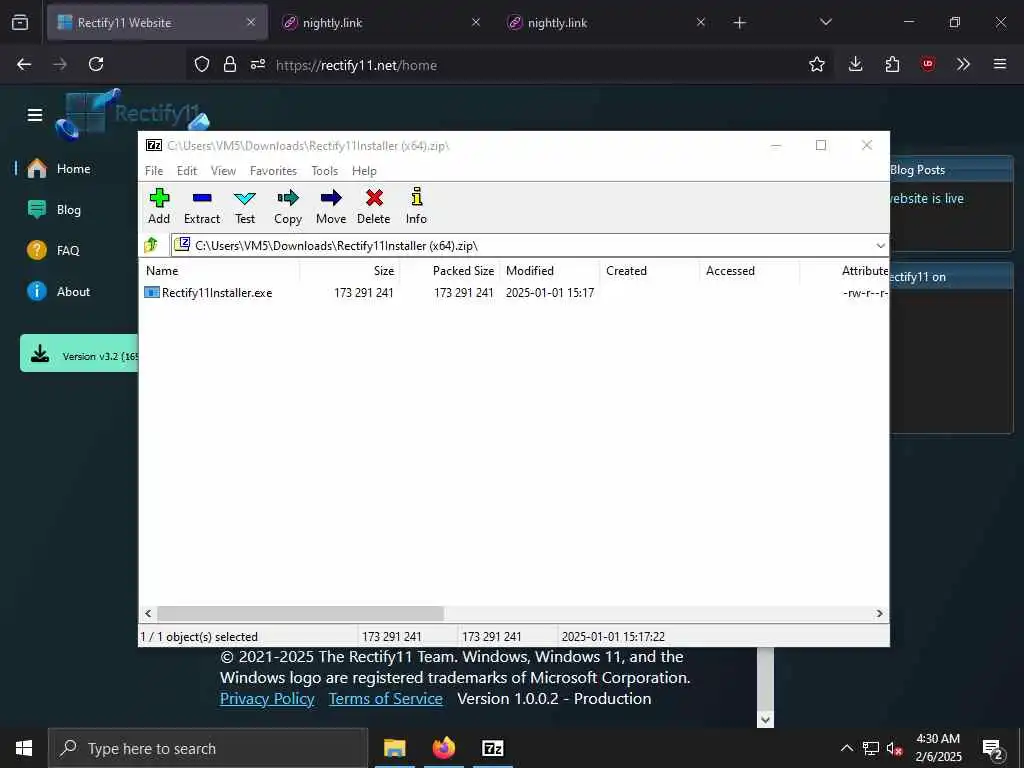The width and height of the screenshot is (1024, 768).
Task: Click the horizontal scrollbar thumb in 7-Zip
Action: pyautogui.click(x=300, y=613)
